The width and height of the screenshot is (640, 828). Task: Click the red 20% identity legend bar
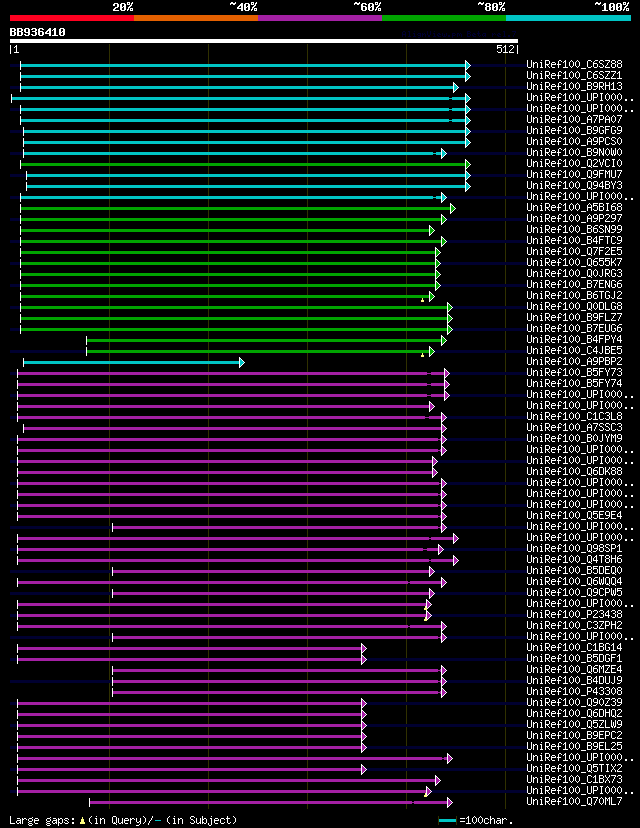[72, 18]
